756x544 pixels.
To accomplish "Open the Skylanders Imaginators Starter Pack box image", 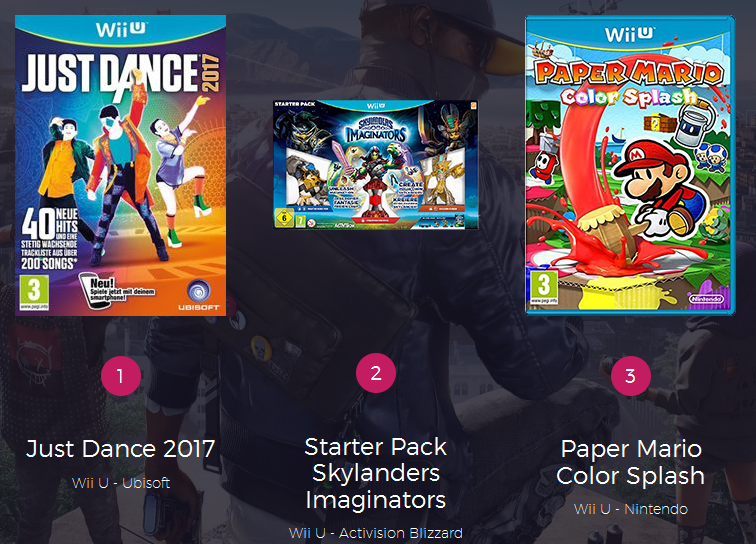I will 376,164.
